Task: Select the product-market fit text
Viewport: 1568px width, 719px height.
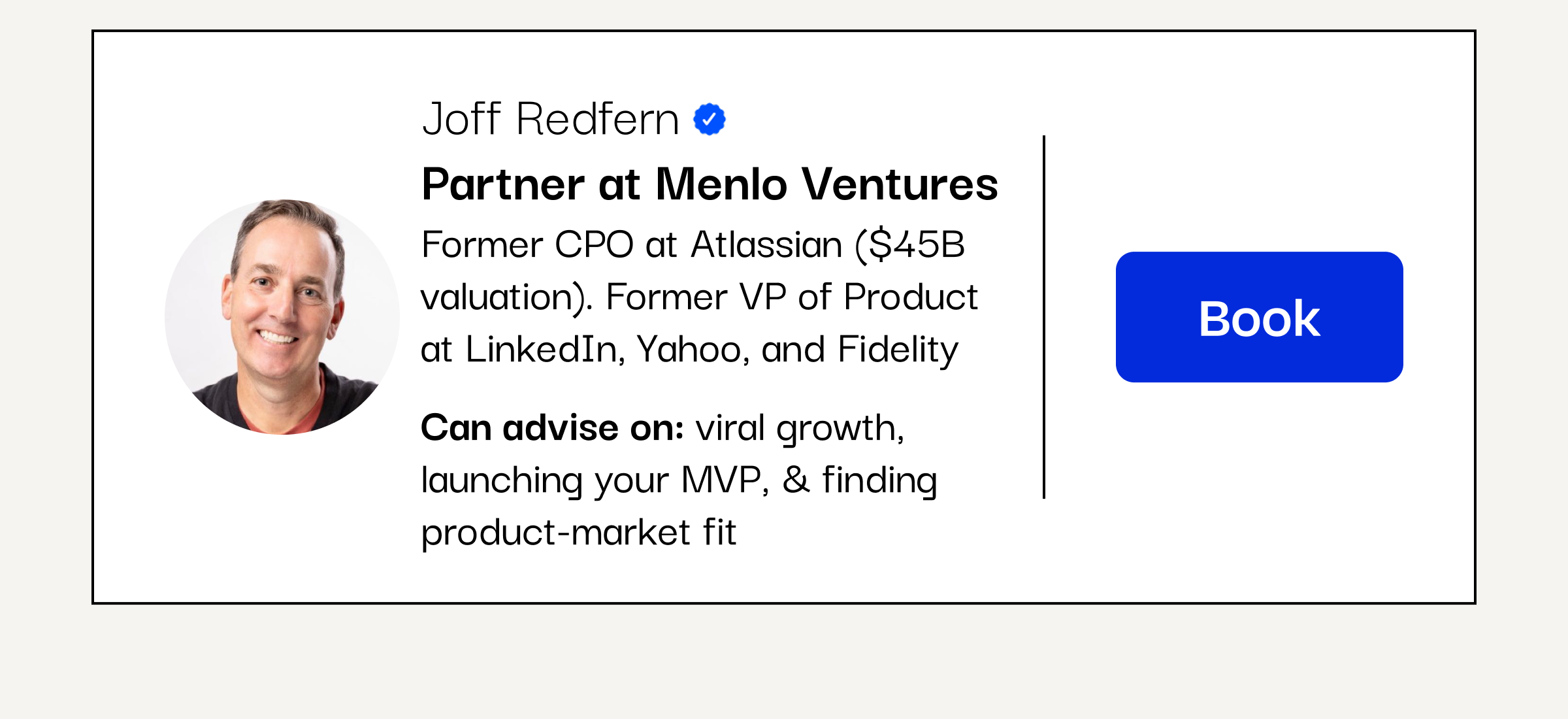Action: click(579, 533)
